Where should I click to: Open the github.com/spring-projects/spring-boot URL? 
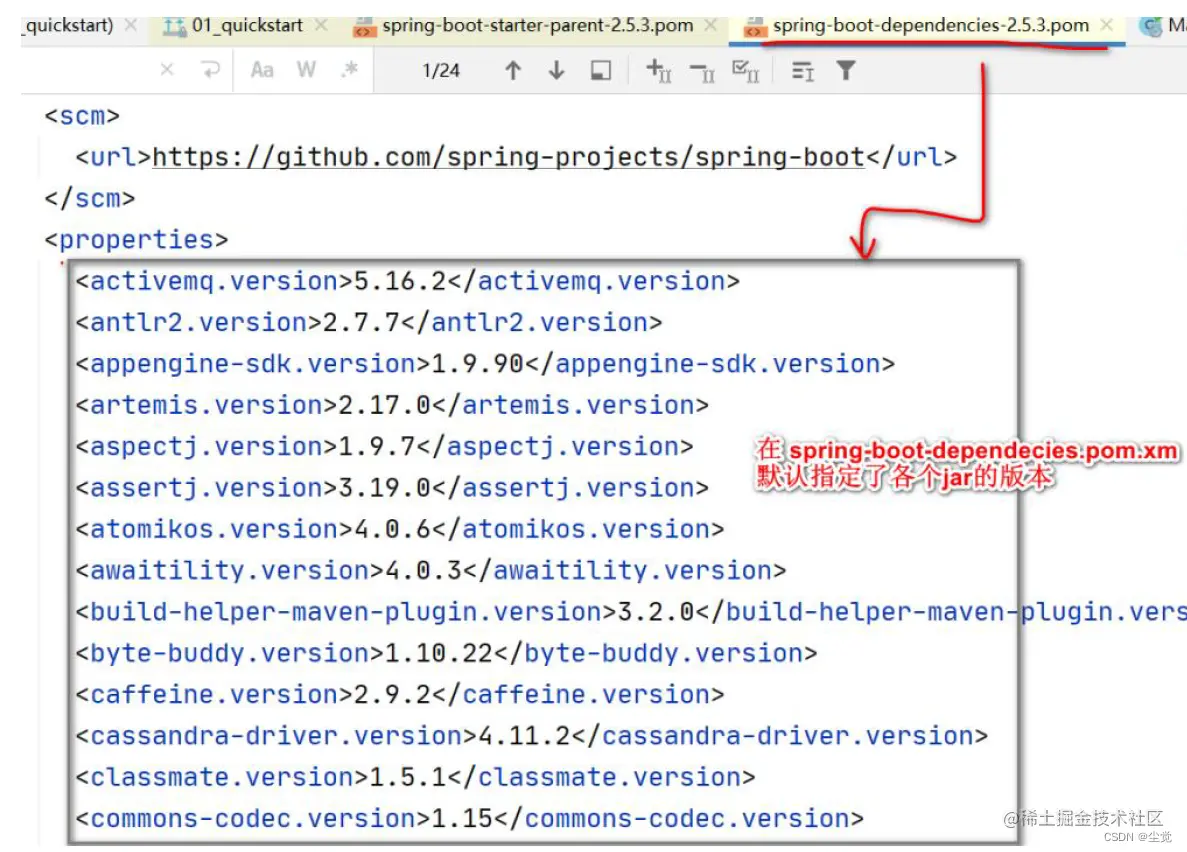[x=508, y=158]
